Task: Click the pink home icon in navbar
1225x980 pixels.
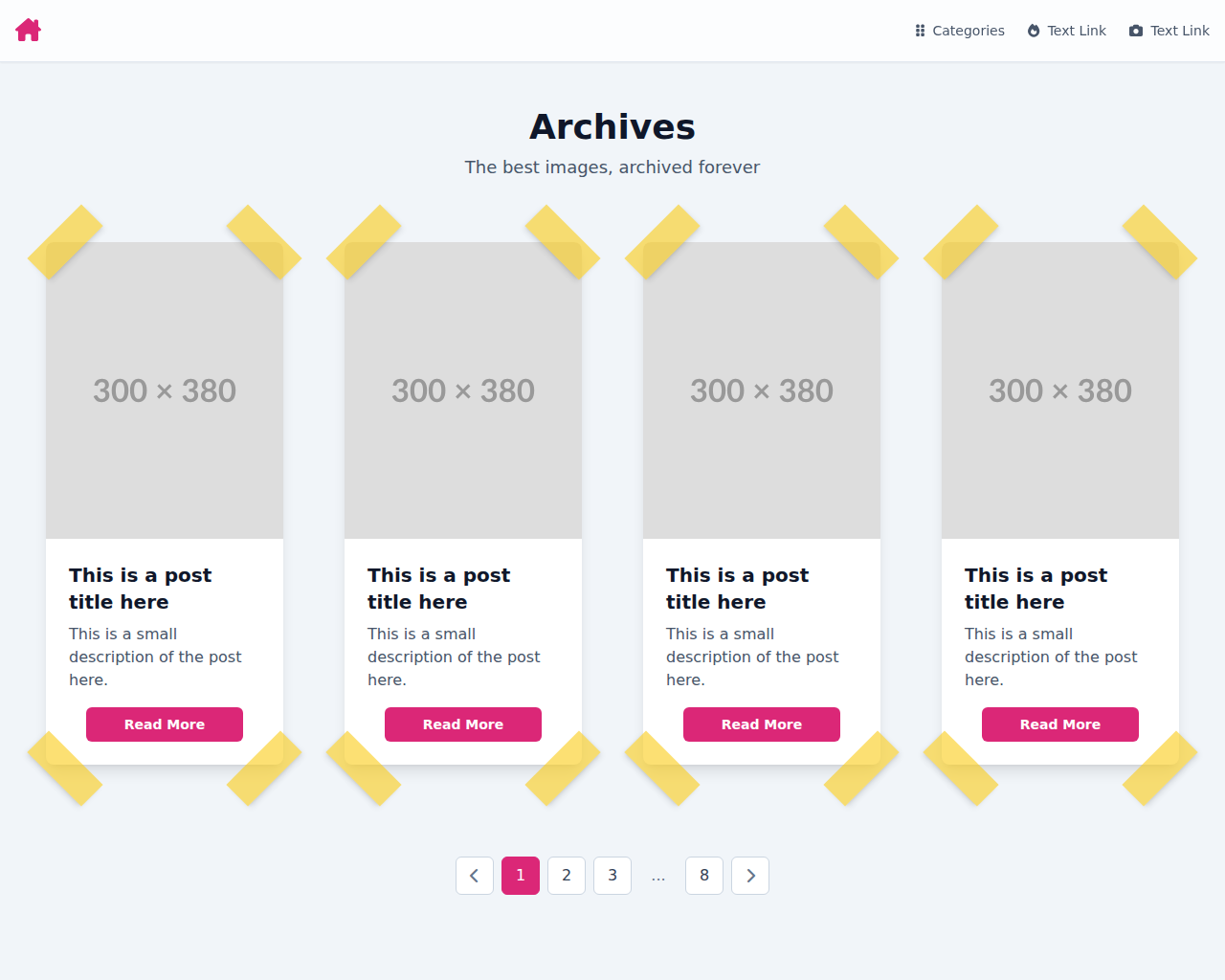Action: (x=28, y=30)
